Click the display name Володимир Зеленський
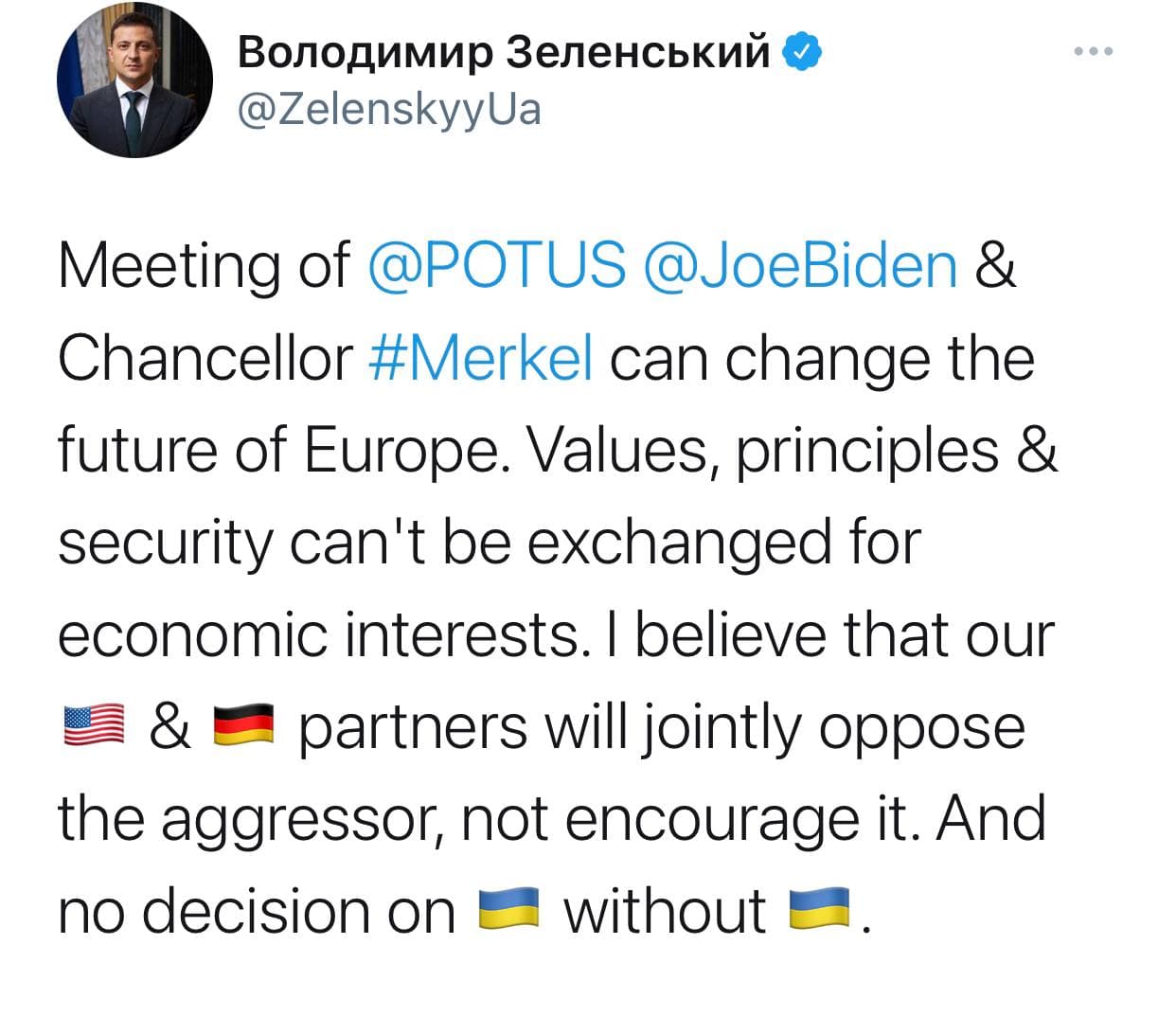 pos(505,53)
